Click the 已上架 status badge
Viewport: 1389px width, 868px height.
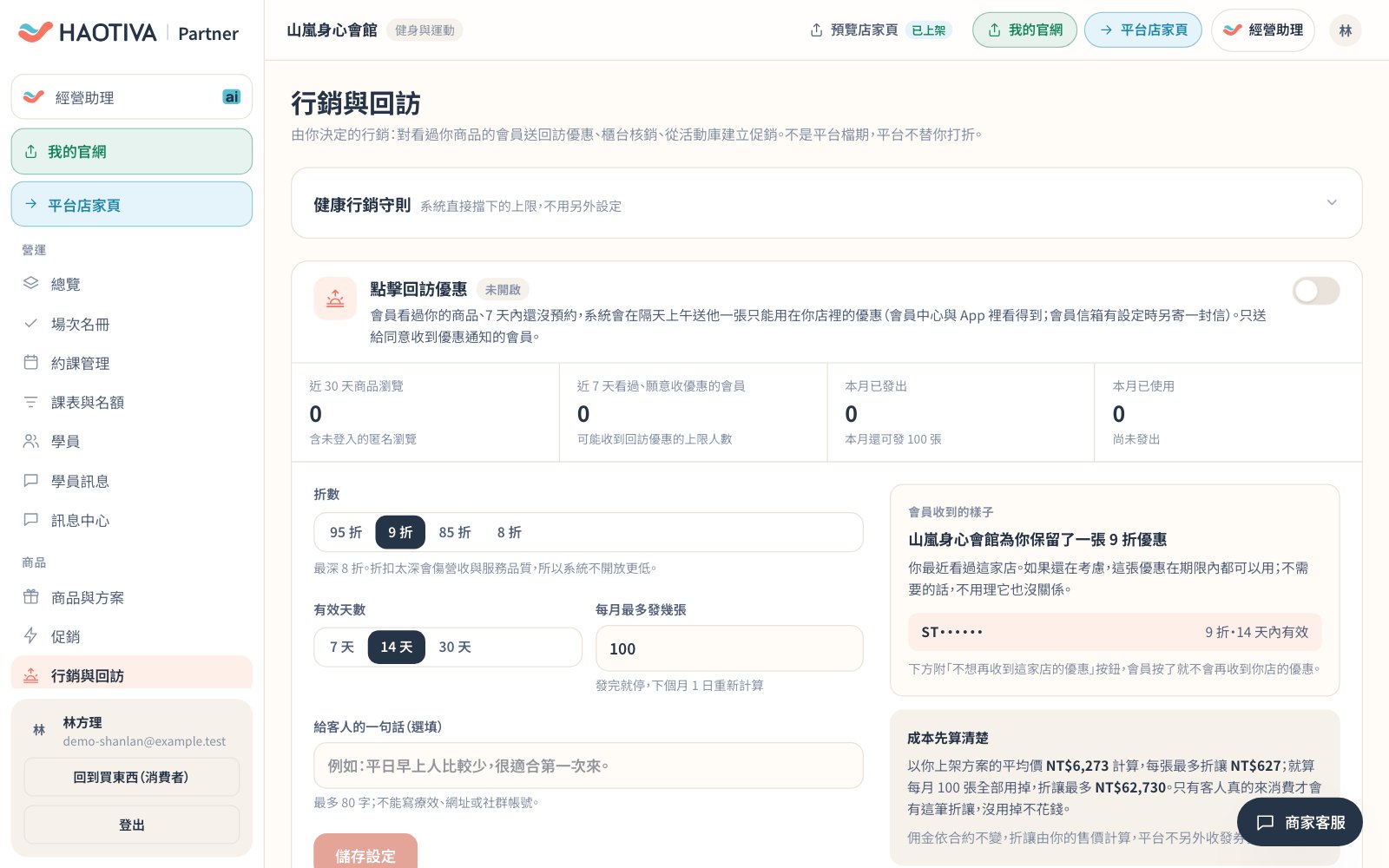coord(929,30)
